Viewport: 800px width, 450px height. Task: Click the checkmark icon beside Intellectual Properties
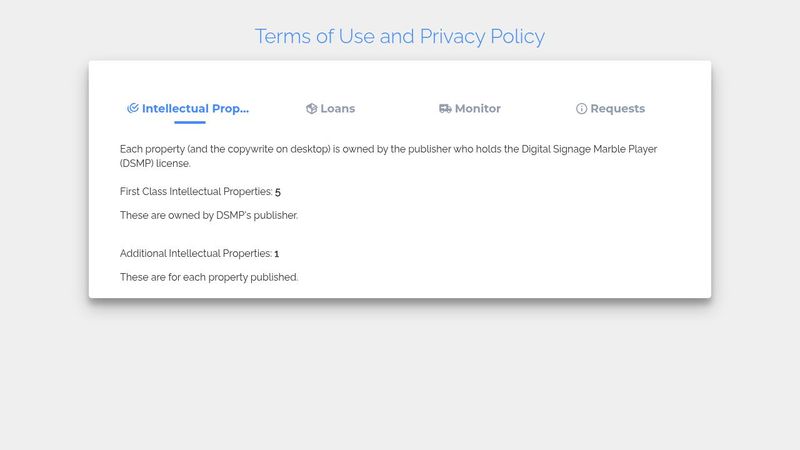[x=132, y=108]
